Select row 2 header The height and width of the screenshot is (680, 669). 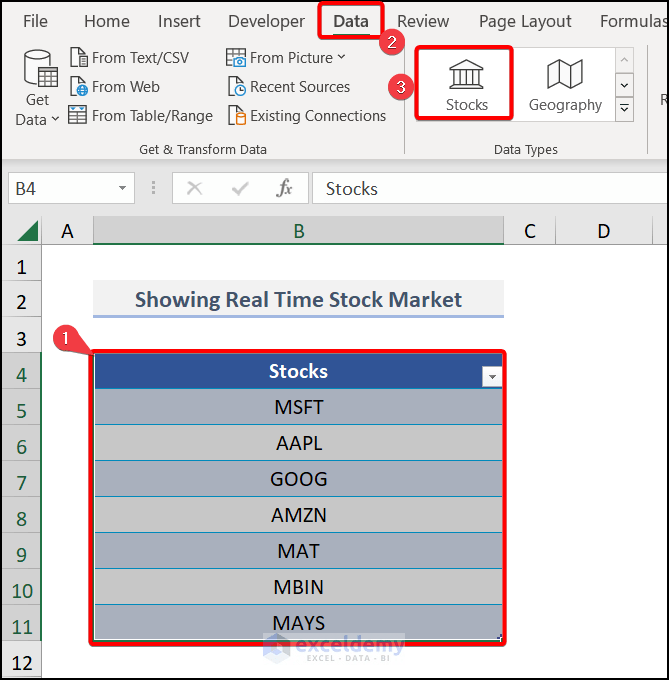pos(22,301)
